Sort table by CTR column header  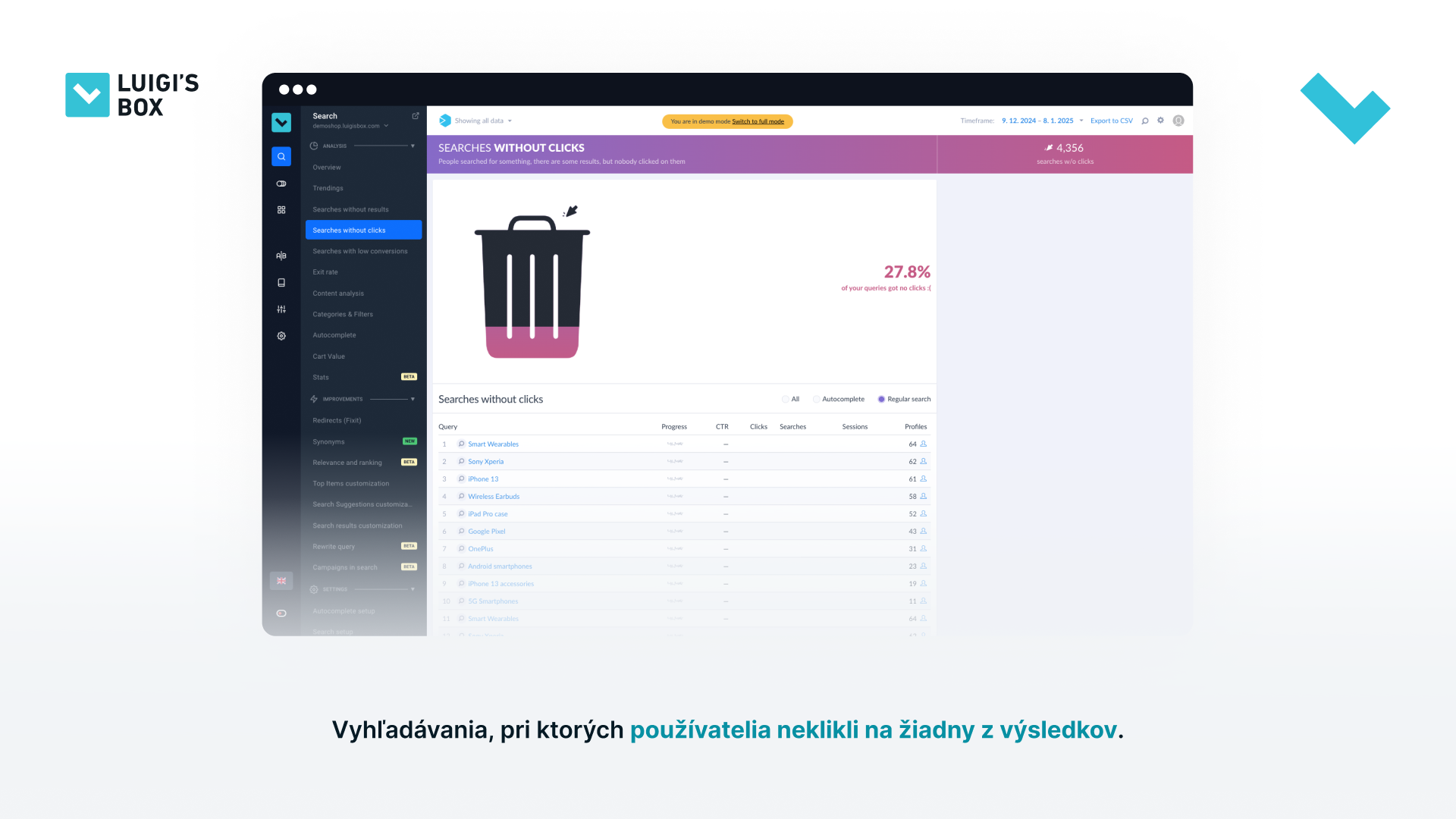click(722, 426)
